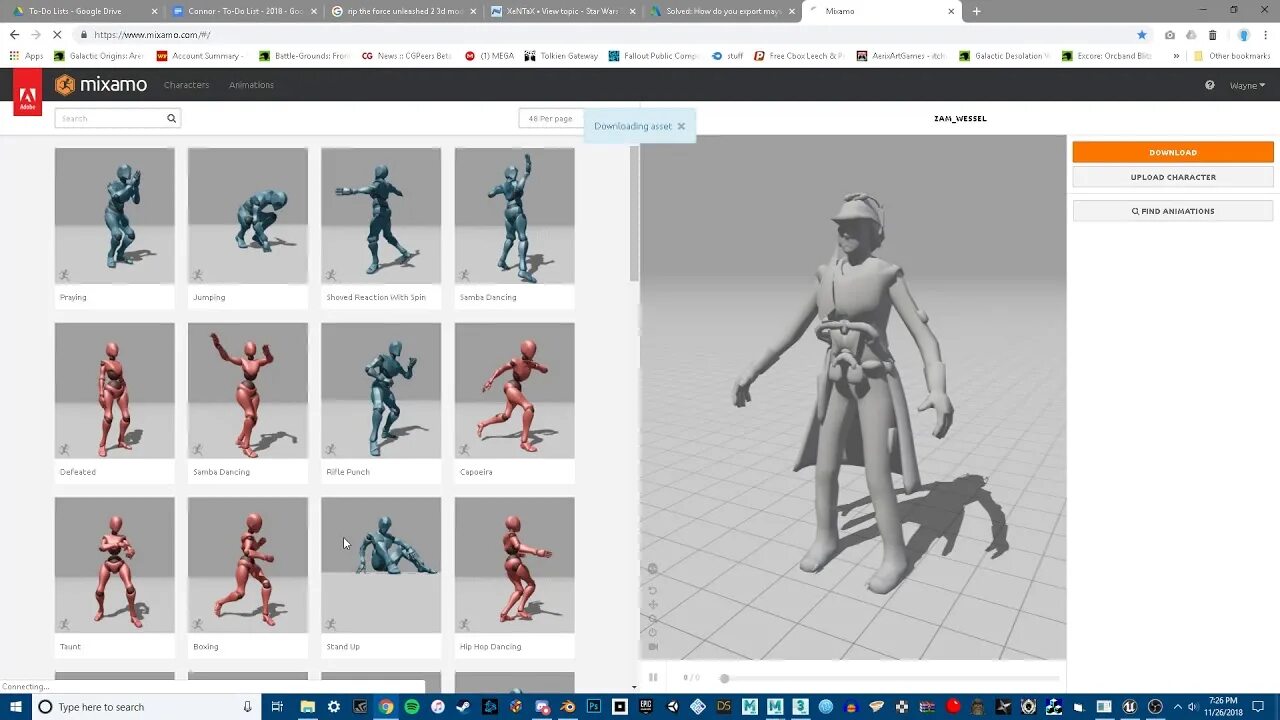The height and width of the screenshot is (720, 1280).
Task: Open the Steam taskbar icon
Action: [x=462, y=707]
